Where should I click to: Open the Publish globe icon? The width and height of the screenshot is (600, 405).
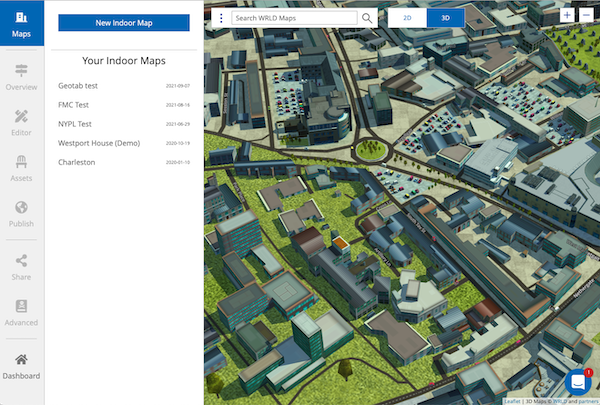21,213
